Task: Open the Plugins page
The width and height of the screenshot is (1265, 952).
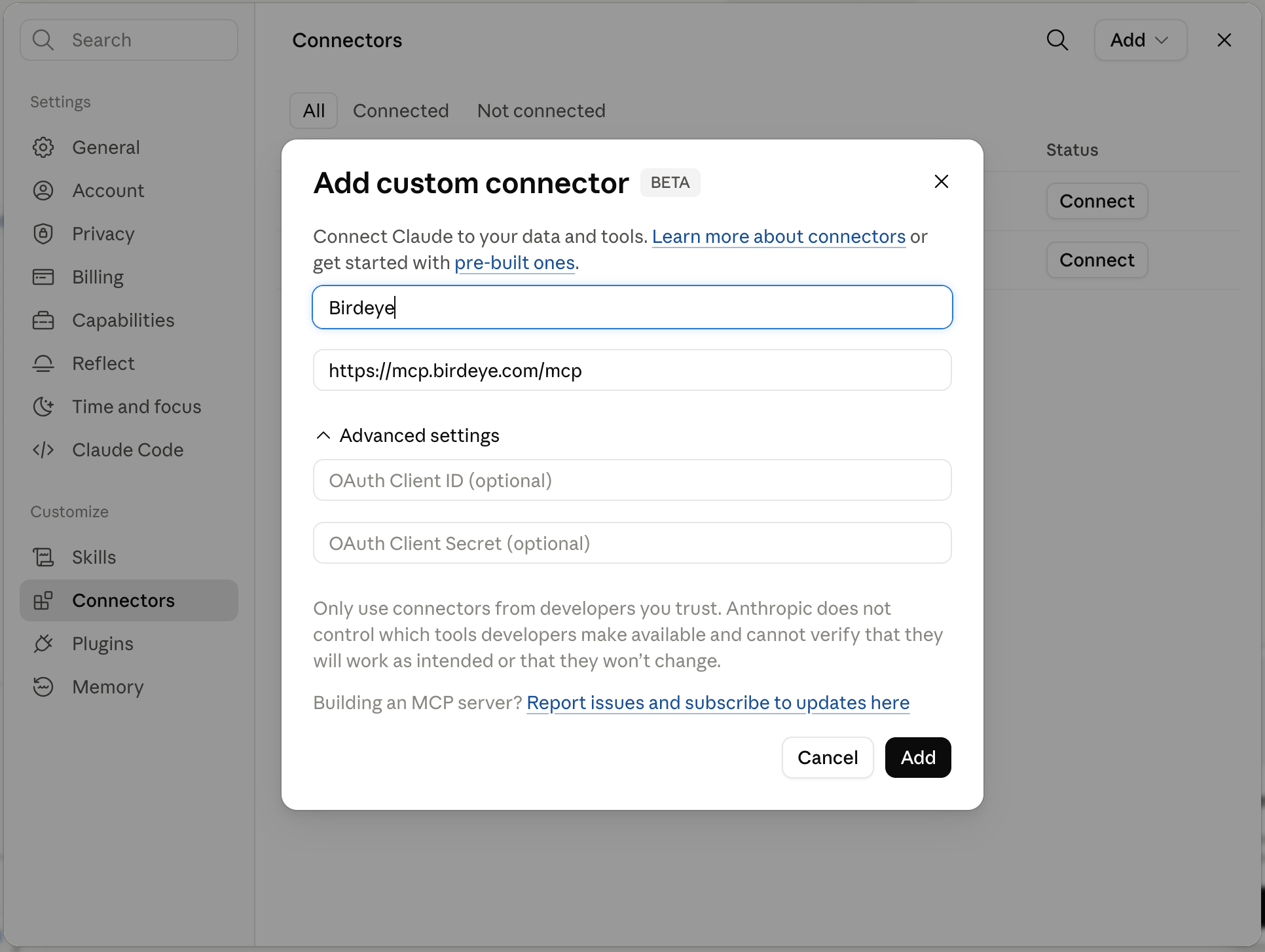Action: [129, 644]
